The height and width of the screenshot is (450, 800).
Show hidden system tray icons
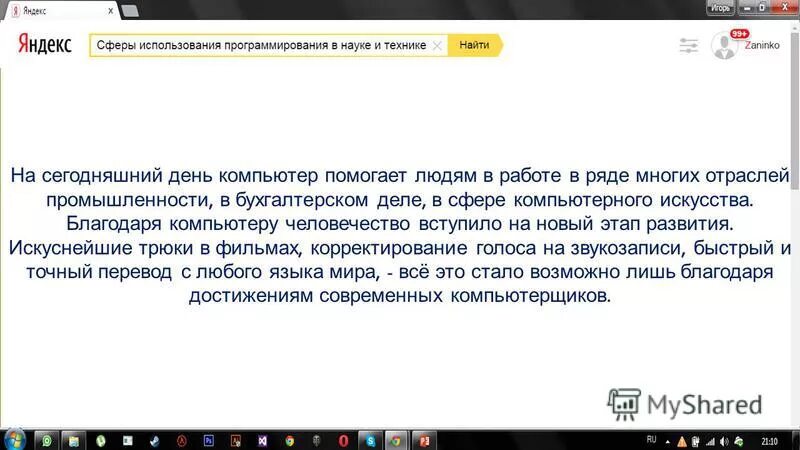click(x=667, y=442)
